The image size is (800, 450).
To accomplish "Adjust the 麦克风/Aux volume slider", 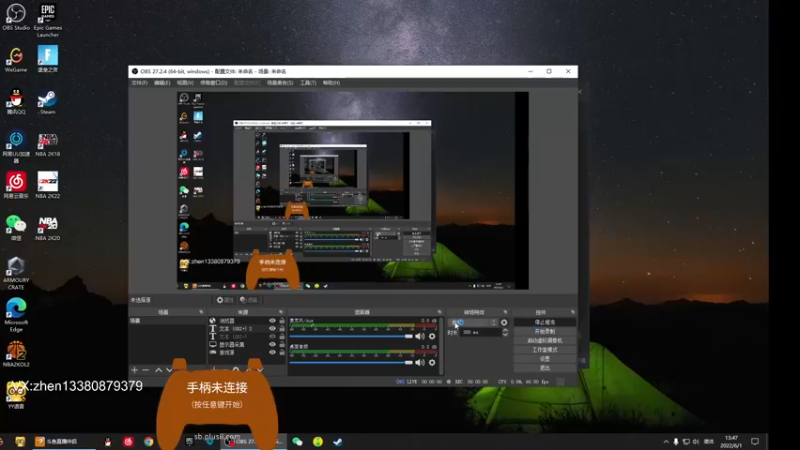I will [351, 336].
